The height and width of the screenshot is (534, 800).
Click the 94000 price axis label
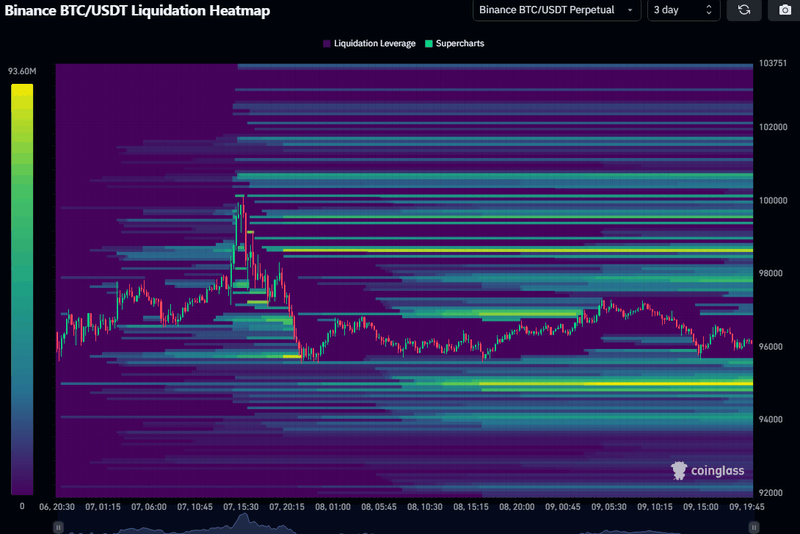(770, 419)
